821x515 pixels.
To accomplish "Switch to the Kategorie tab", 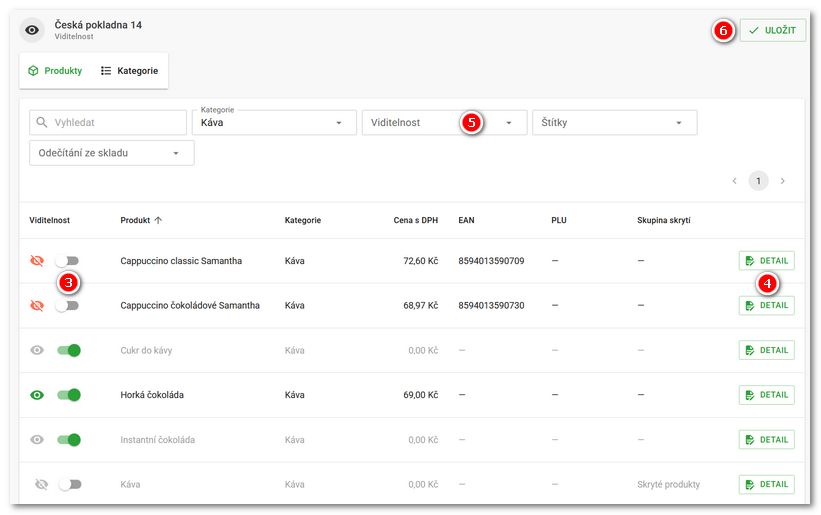I will tap(129, 71).
